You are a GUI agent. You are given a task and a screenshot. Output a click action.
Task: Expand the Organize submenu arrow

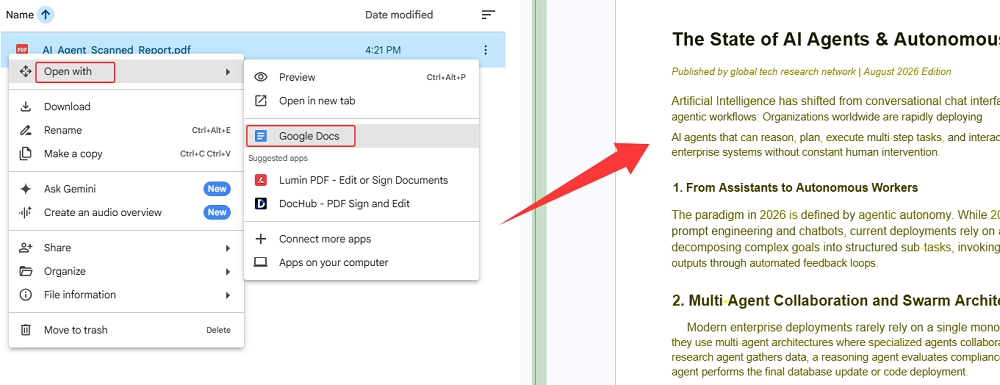pyautogui.click(x=228, y=272)
